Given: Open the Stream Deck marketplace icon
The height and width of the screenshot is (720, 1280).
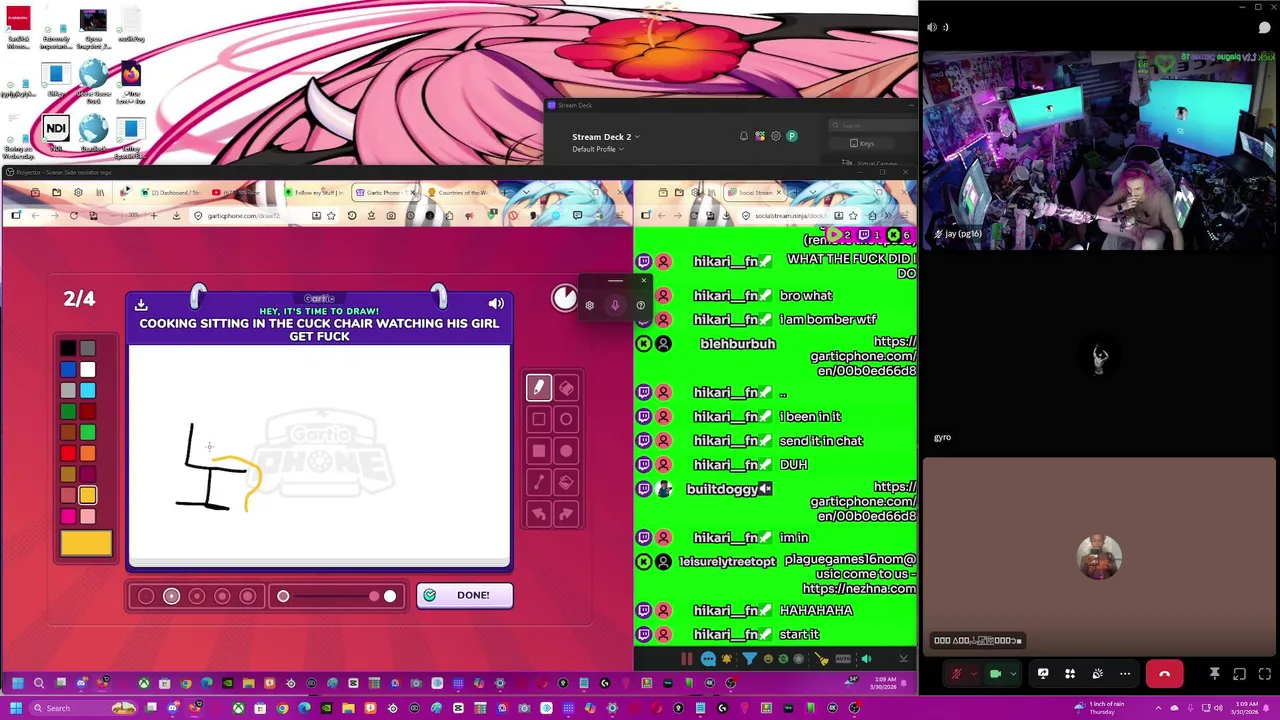Looking at the screenshot, I should [x=760, y=136].
